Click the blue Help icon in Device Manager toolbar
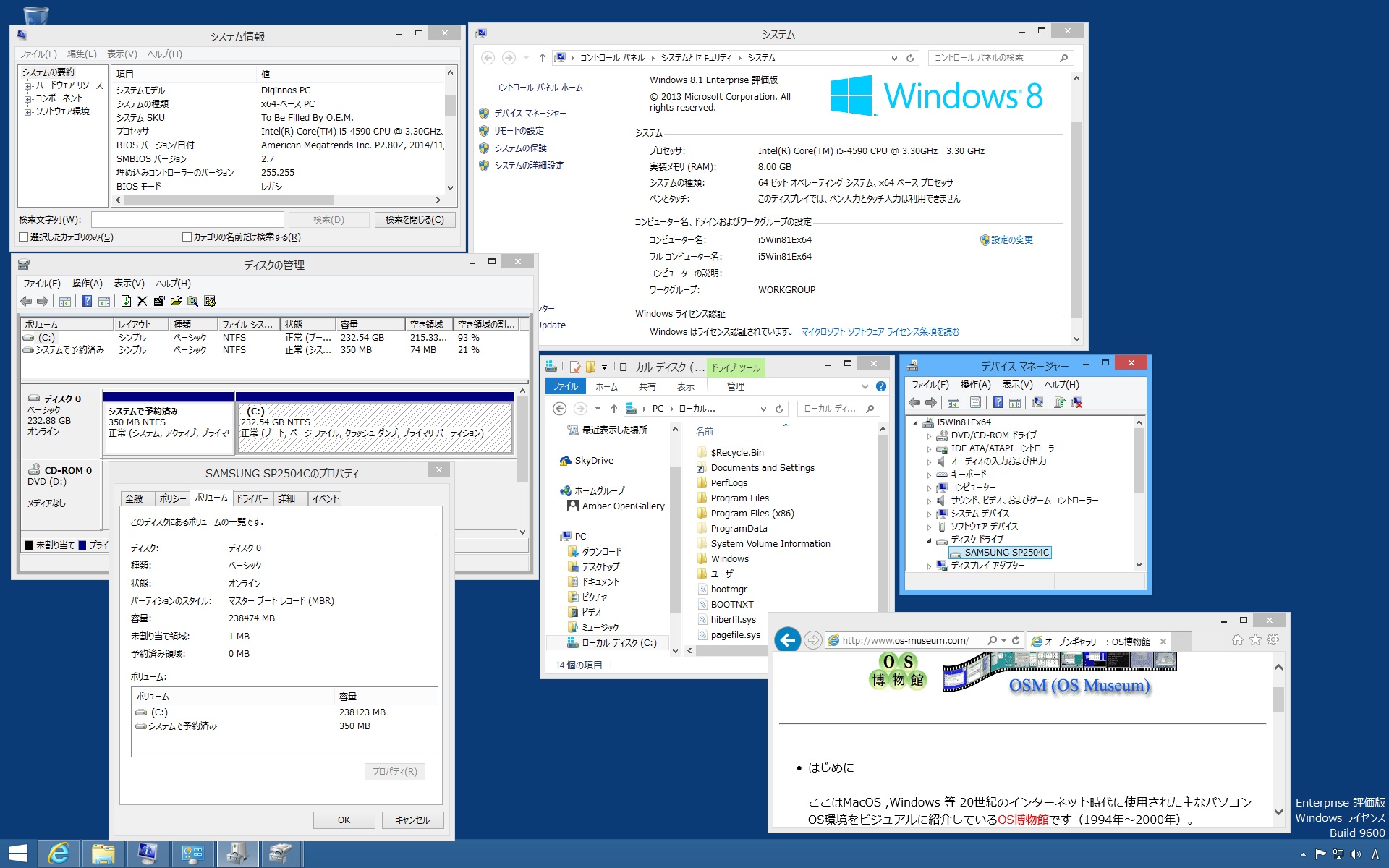Image resolution: width=1389 pixels, height=868 pixels. click(998, 403)
